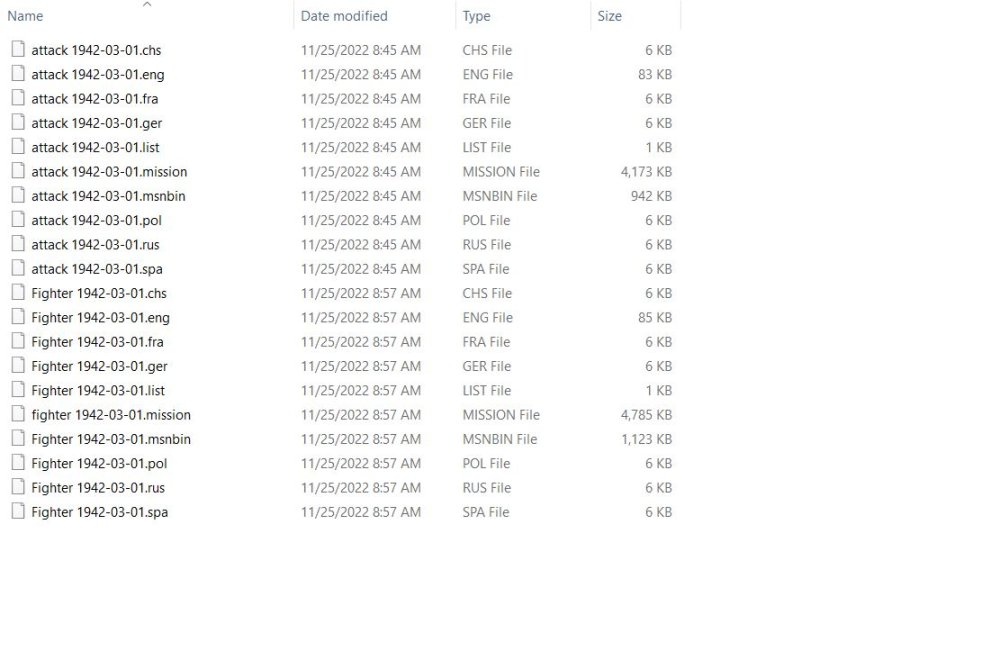Image resolution: width=1000 pixels, height=669 pixels.
Task: Click file name attack 1942-03-01.pol
Action: coord(96,220)
